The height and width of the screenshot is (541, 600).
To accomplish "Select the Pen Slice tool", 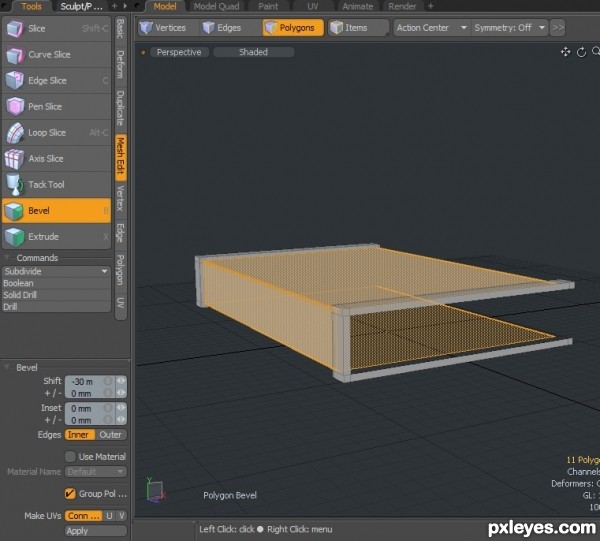I will pos(56,107).
